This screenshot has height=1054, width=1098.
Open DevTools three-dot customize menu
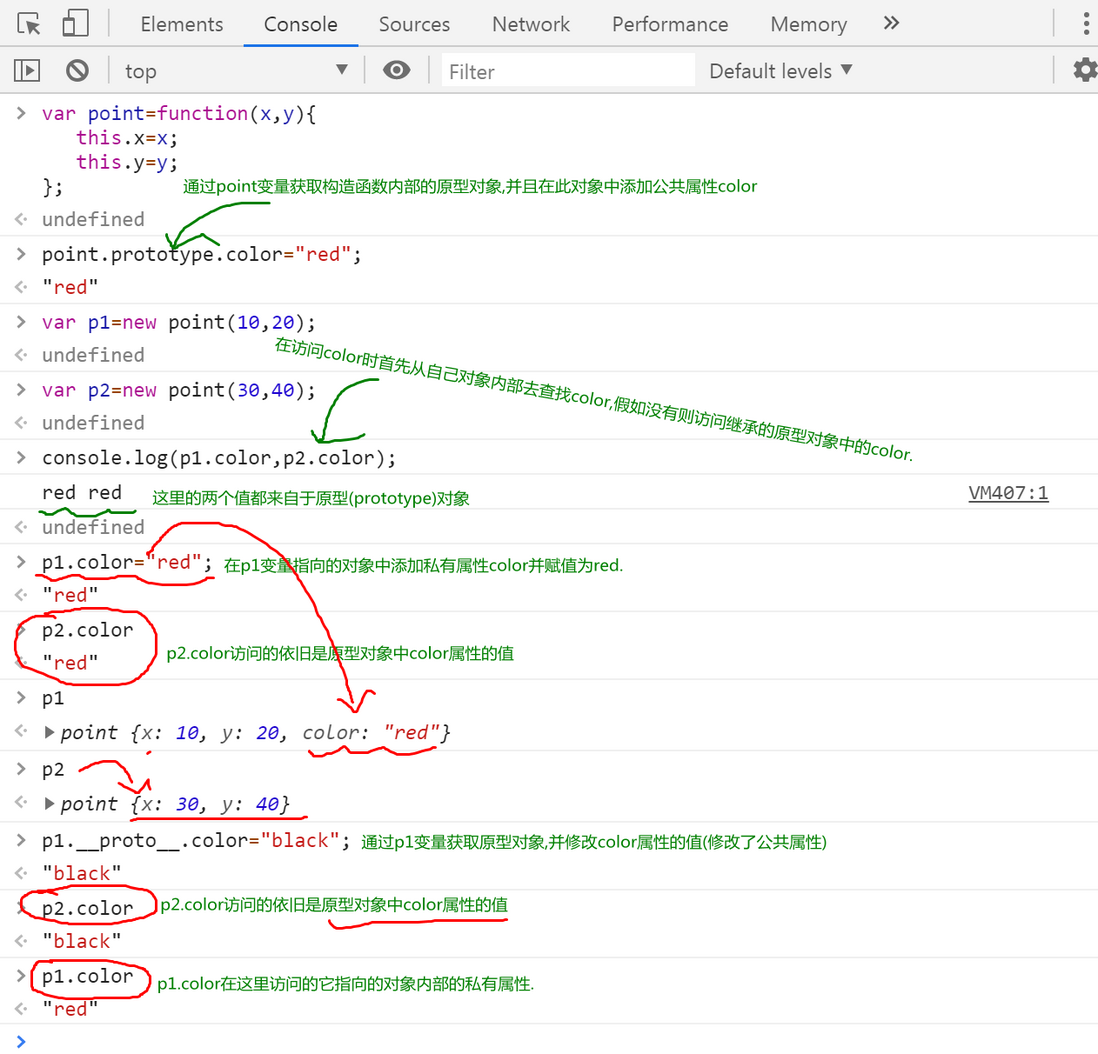click(1086, 24)
